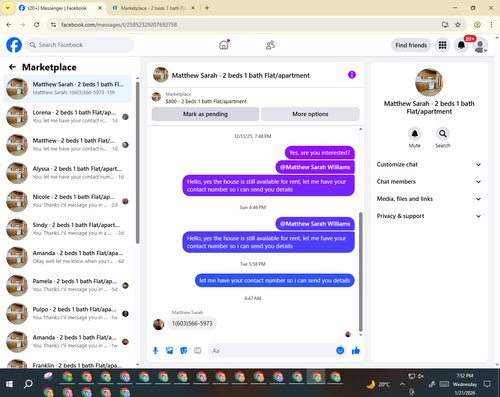
Task: Open Sindy 2 beds conversation
Action: (x=67, y=229)
